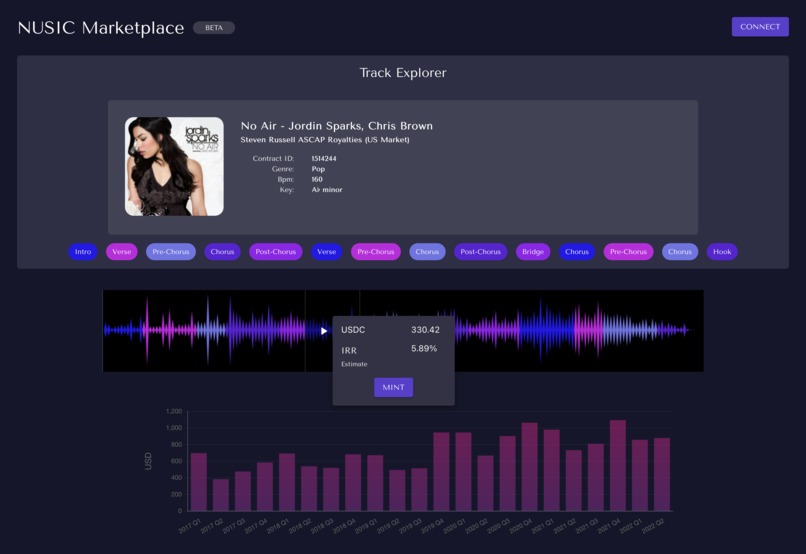This screenshot has width=806, height=554.
Task: Click the play arrow on the waveform
Action: click(x=324, y=331)
